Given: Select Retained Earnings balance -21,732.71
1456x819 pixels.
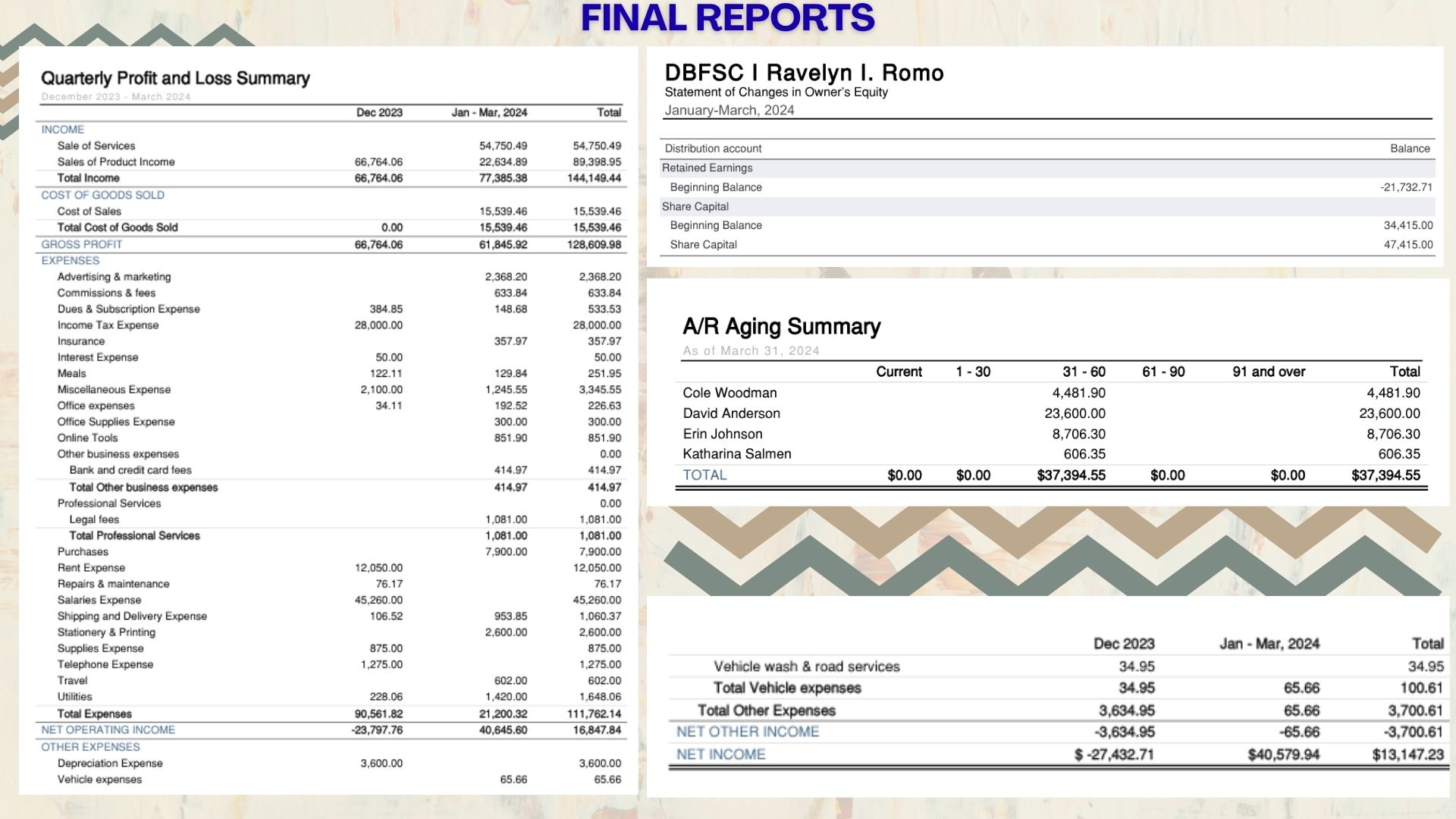Looking at the screenshot, I should pos(1406,187).
